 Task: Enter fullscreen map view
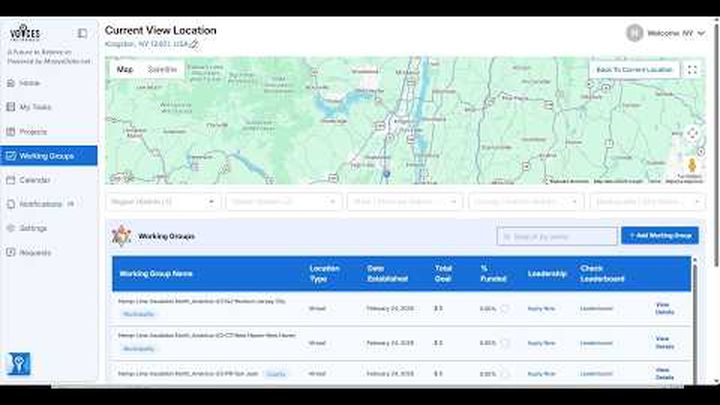[692, 70]
